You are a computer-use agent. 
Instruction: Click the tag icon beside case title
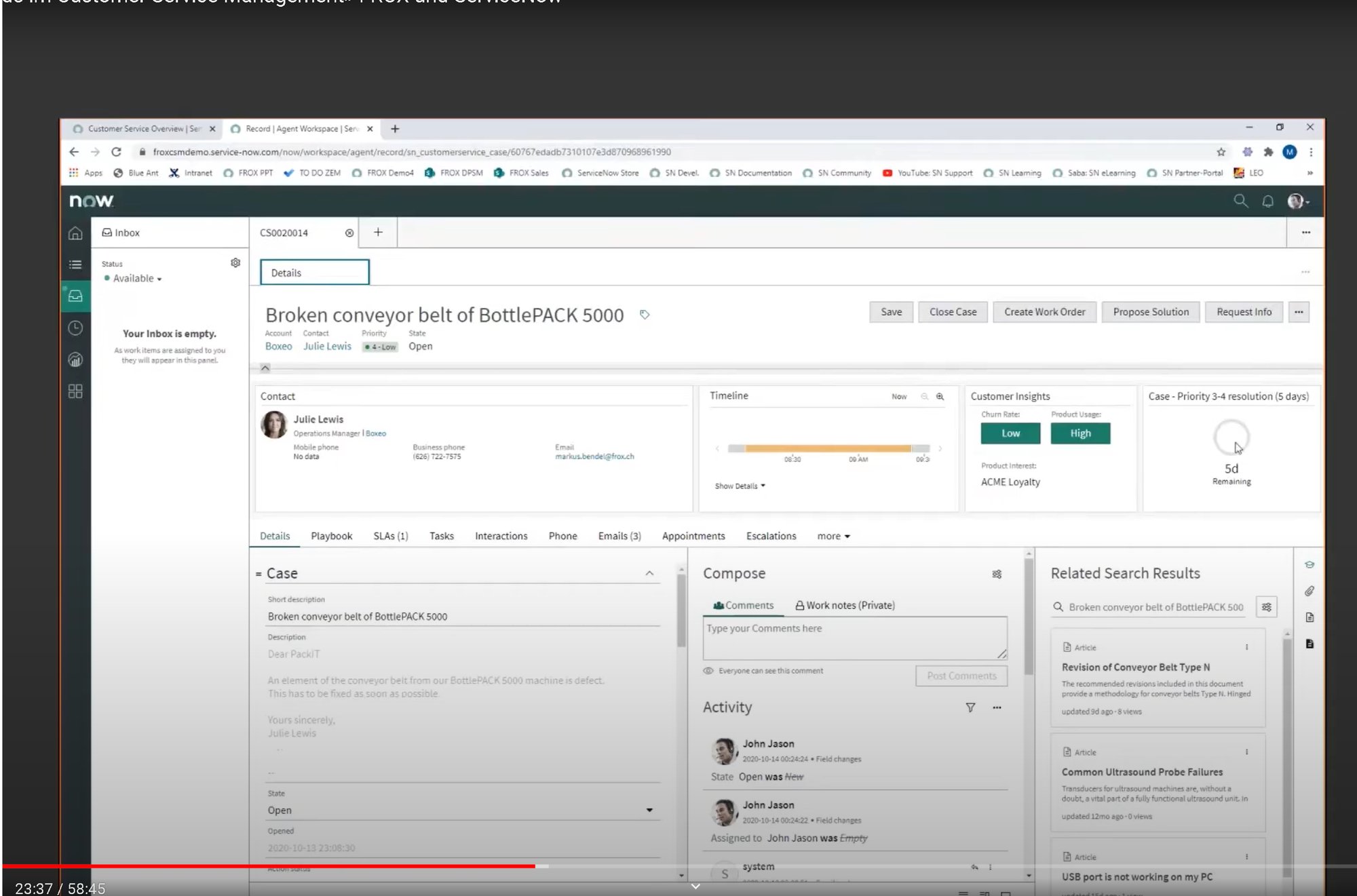tap(645, 315)
